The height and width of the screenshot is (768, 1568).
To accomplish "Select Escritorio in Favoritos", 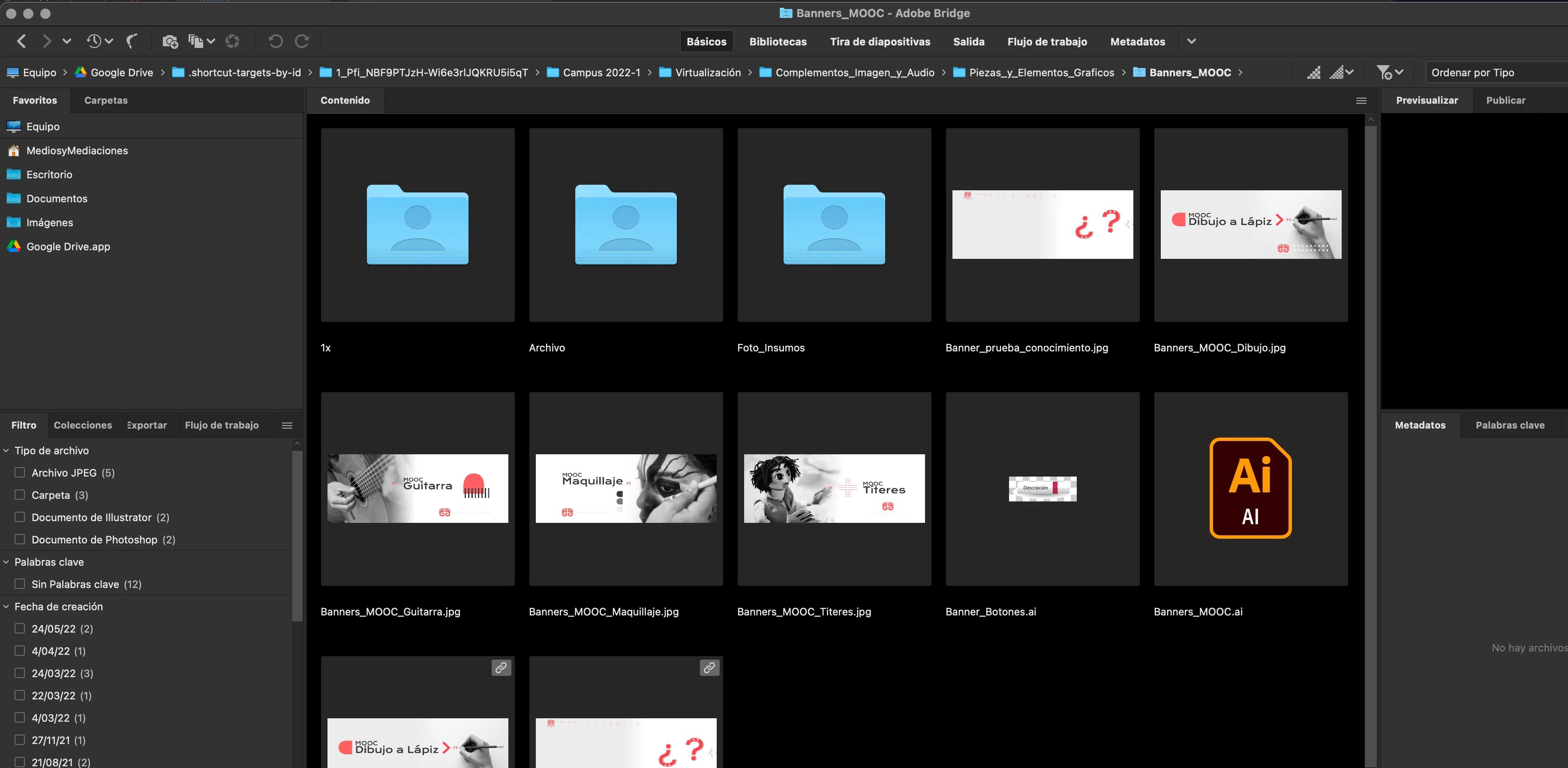I will (x=49, y=175).
